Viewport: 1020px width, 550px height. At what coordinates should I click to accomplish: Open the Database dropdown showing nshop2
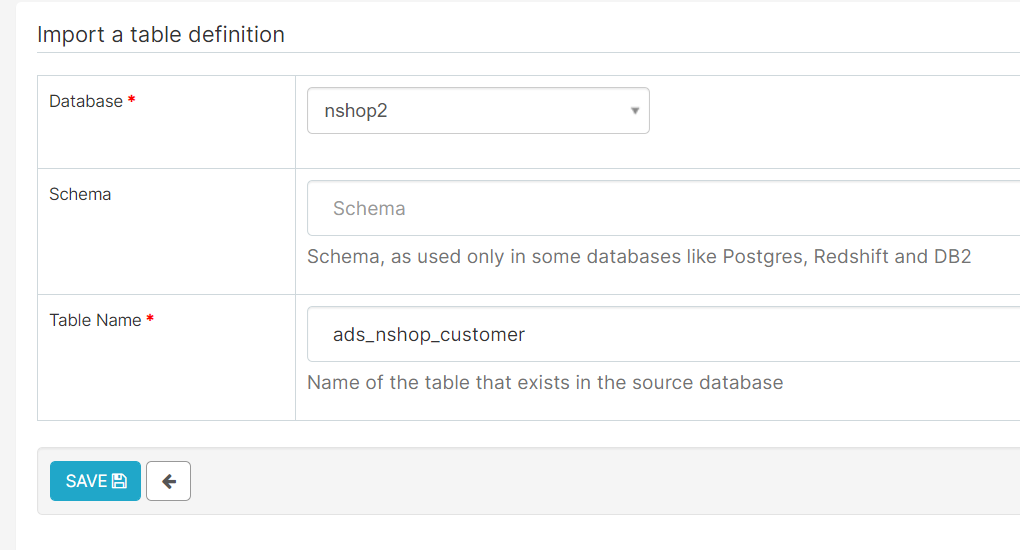coord(478,111)
